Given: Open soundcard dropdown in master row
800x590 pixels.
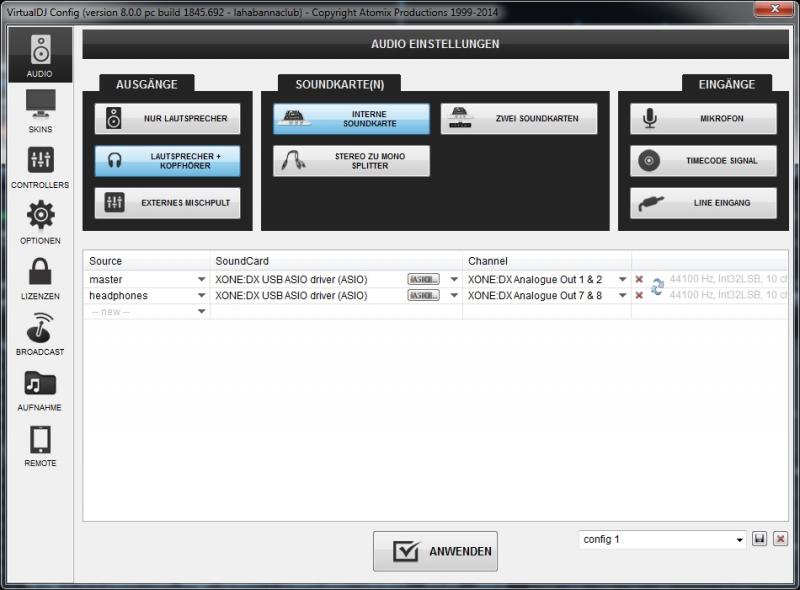Looking at the screenshot, I should coord(454,280).
